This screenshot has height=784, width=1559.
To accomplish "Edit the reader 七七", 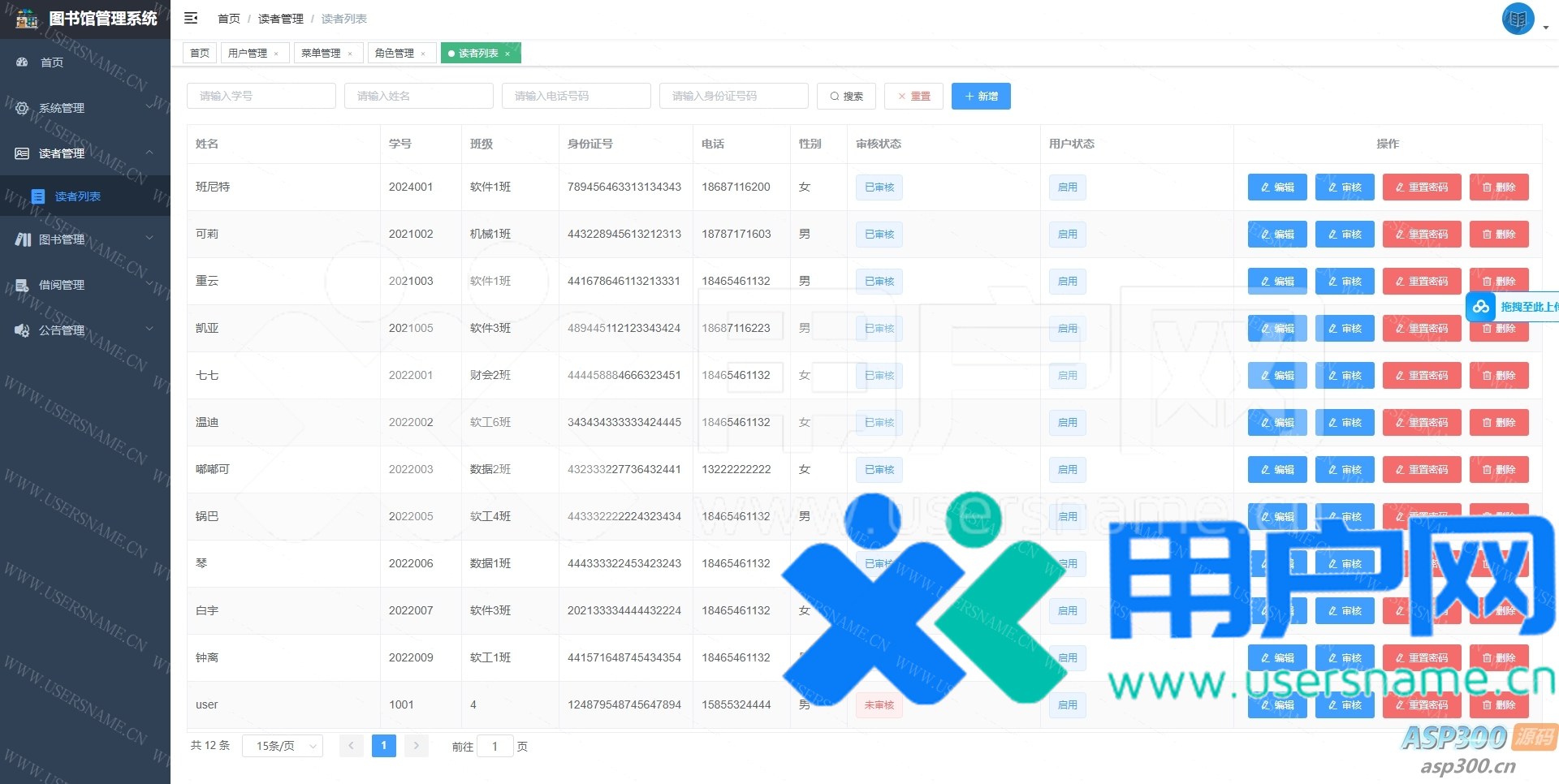I will 1277,376.
